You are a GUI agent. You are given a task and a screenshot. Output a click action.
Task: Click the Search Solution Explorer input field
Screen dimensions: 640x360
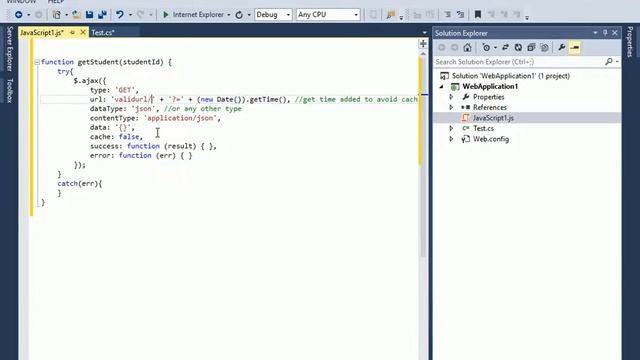point(518,62)
